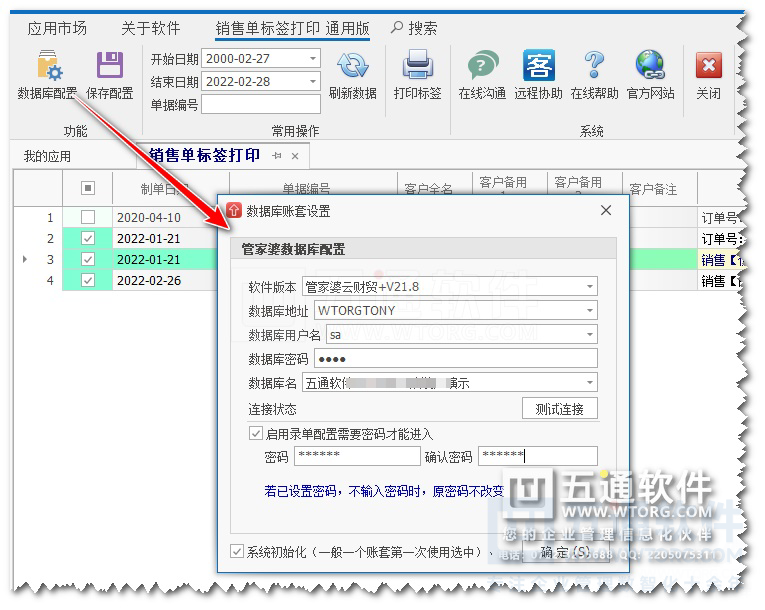The image size is (765, 610).
Task: Expand the 开始日期 date dropdown
Action: point(313,59)
